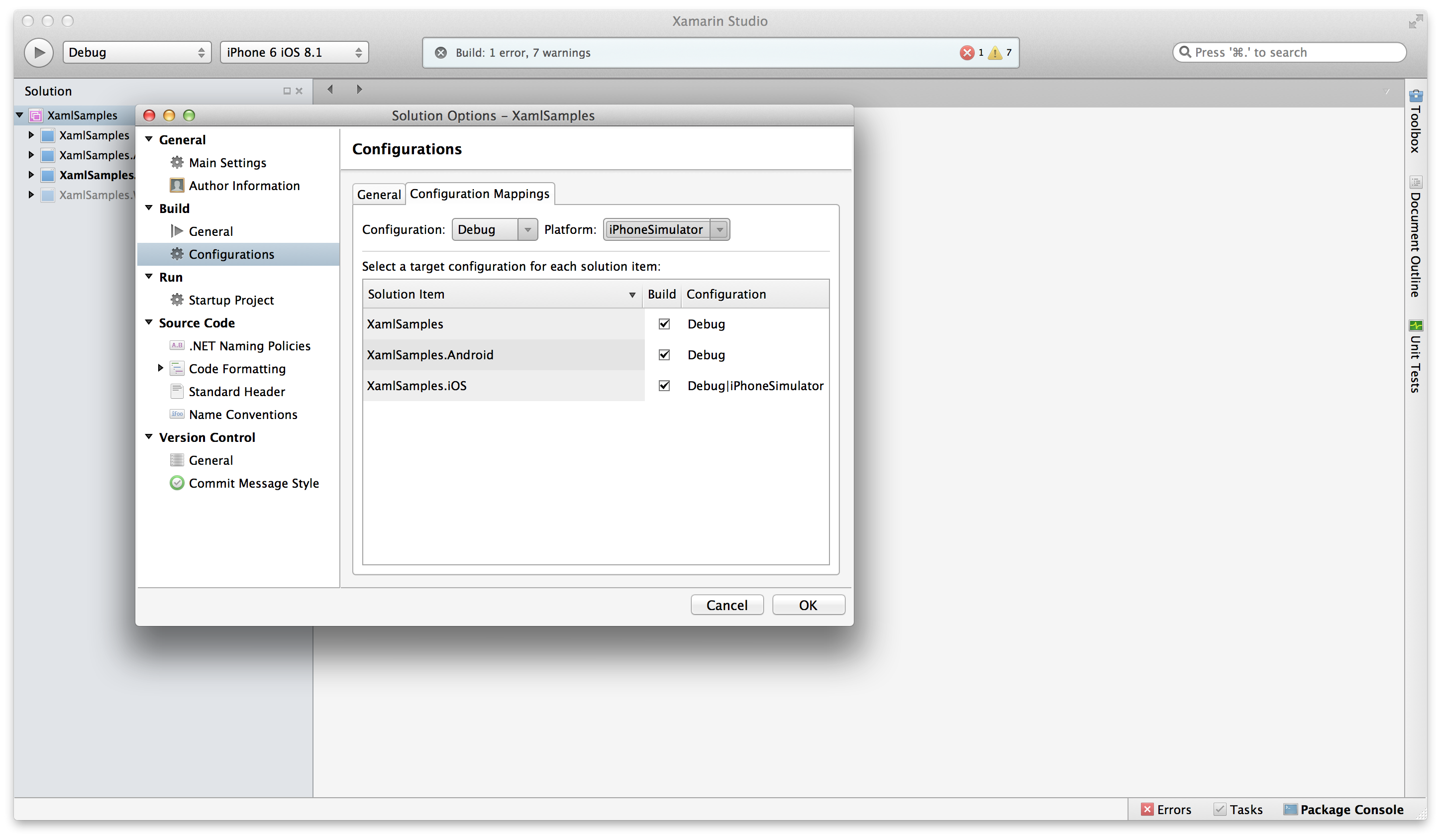Open .NET Naming Policies settings
This screenshot has height=840, width=1441.
click(x=249, y=345)
